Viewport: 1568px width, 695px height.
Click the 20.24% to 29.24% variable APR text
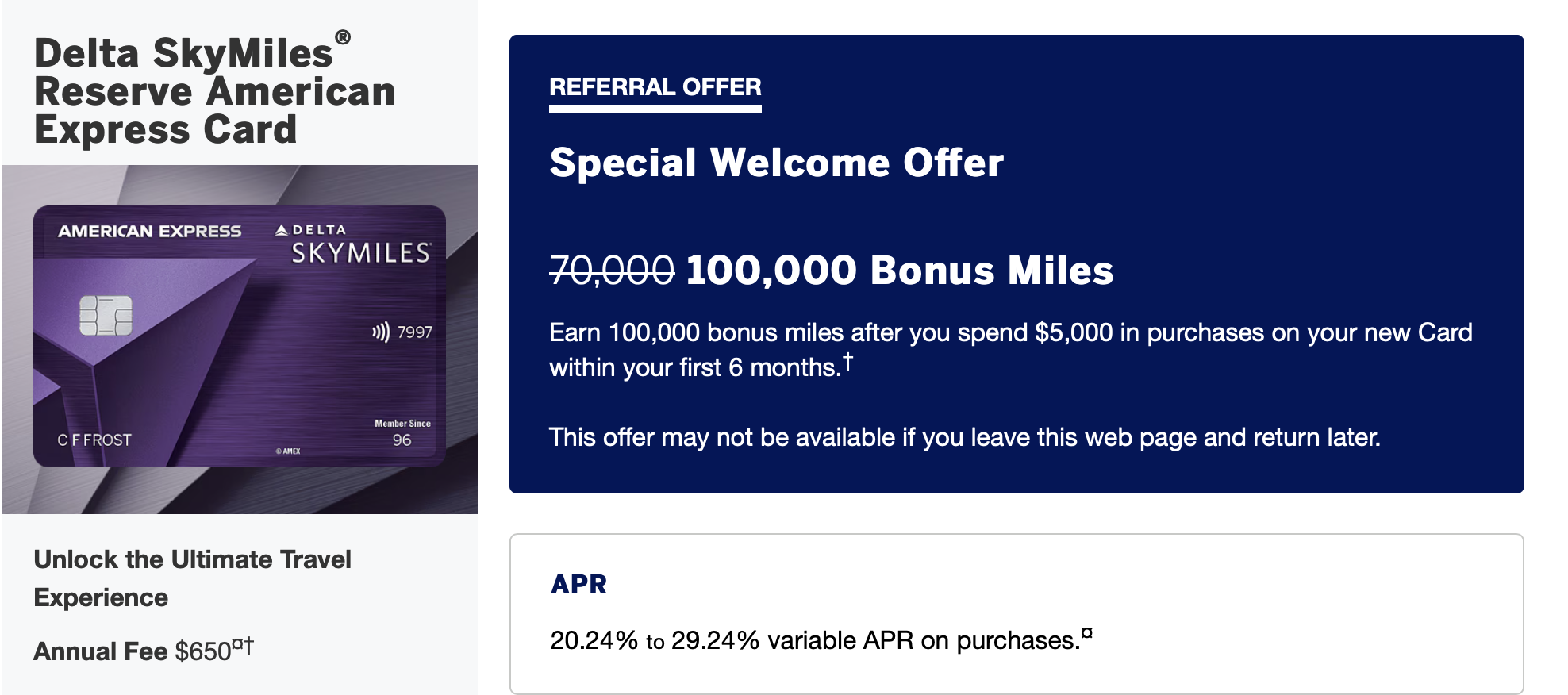(x=816, y=640)
